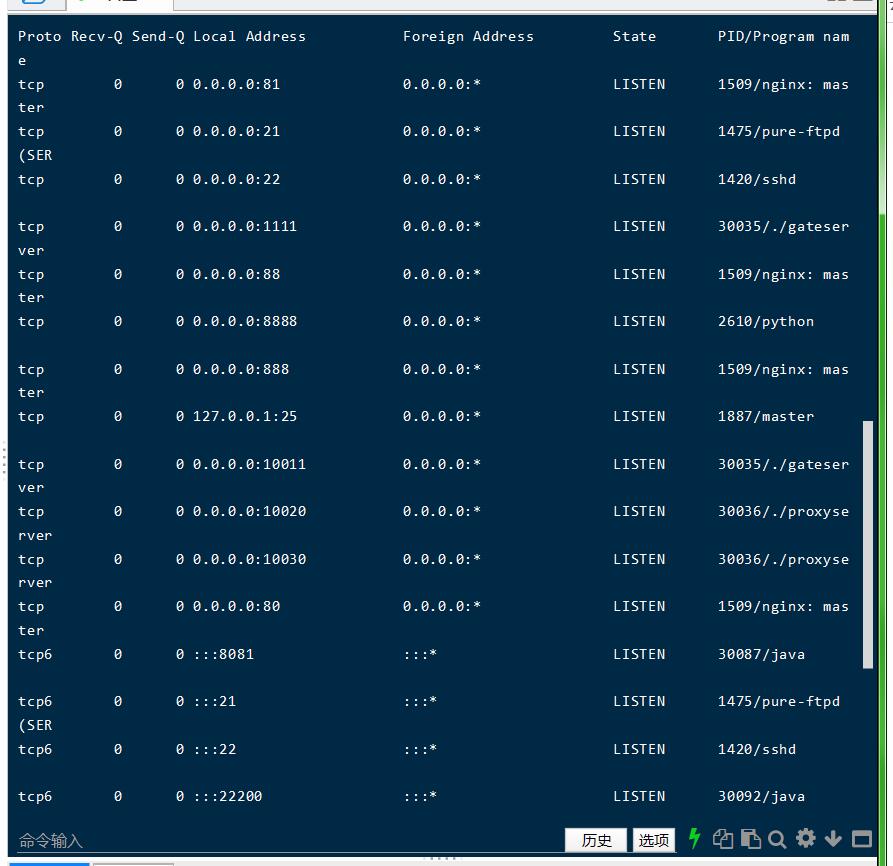Screen dimensions: 893x866
Task: Click the left panel splitter grip dots
Action: [x=4, y=459]
